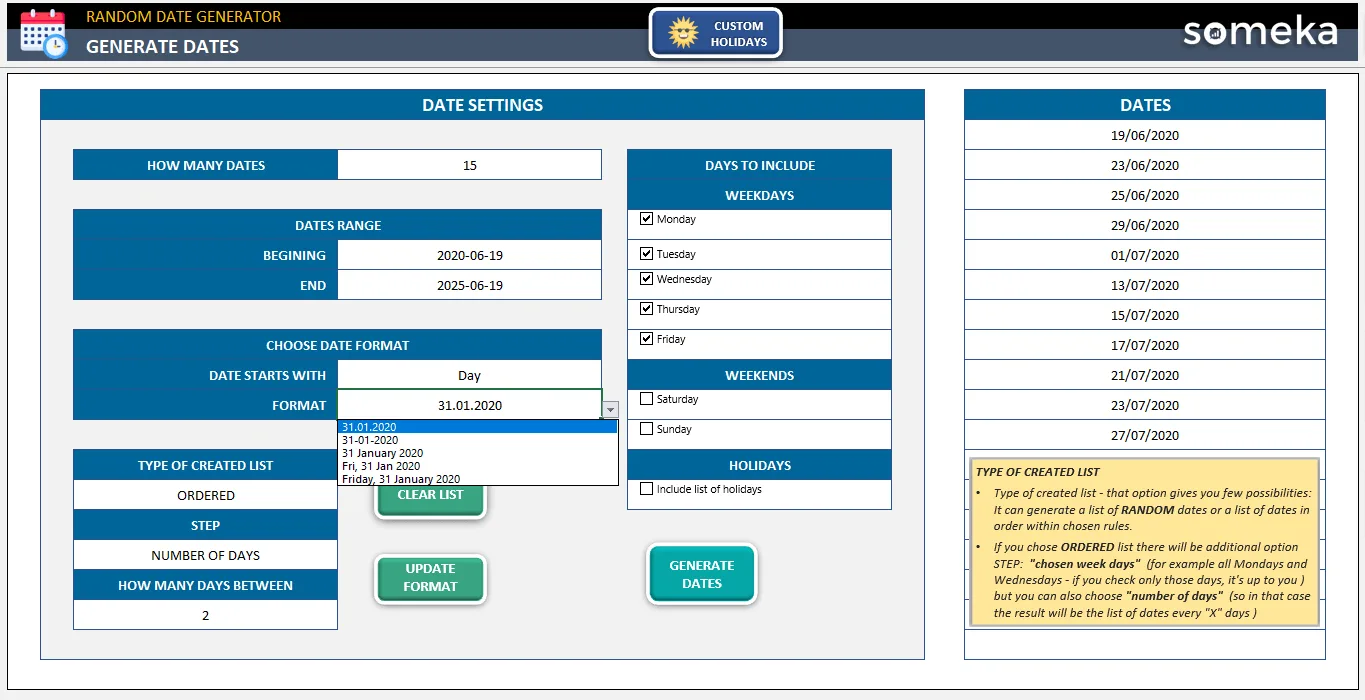
Task: Select the End date field 2025-06-19
Action: (469, 285)
